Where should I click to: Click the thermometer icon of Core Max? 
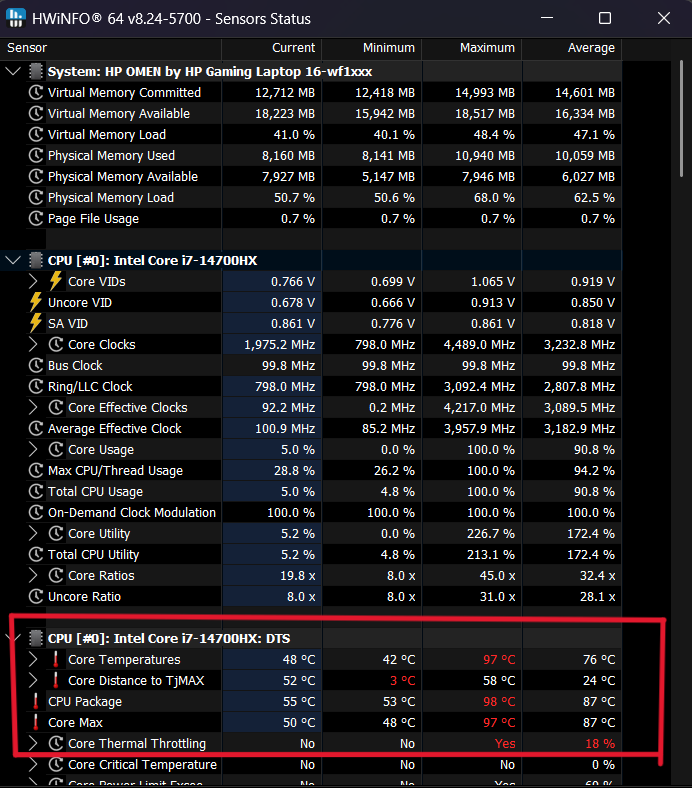(36, 722)
